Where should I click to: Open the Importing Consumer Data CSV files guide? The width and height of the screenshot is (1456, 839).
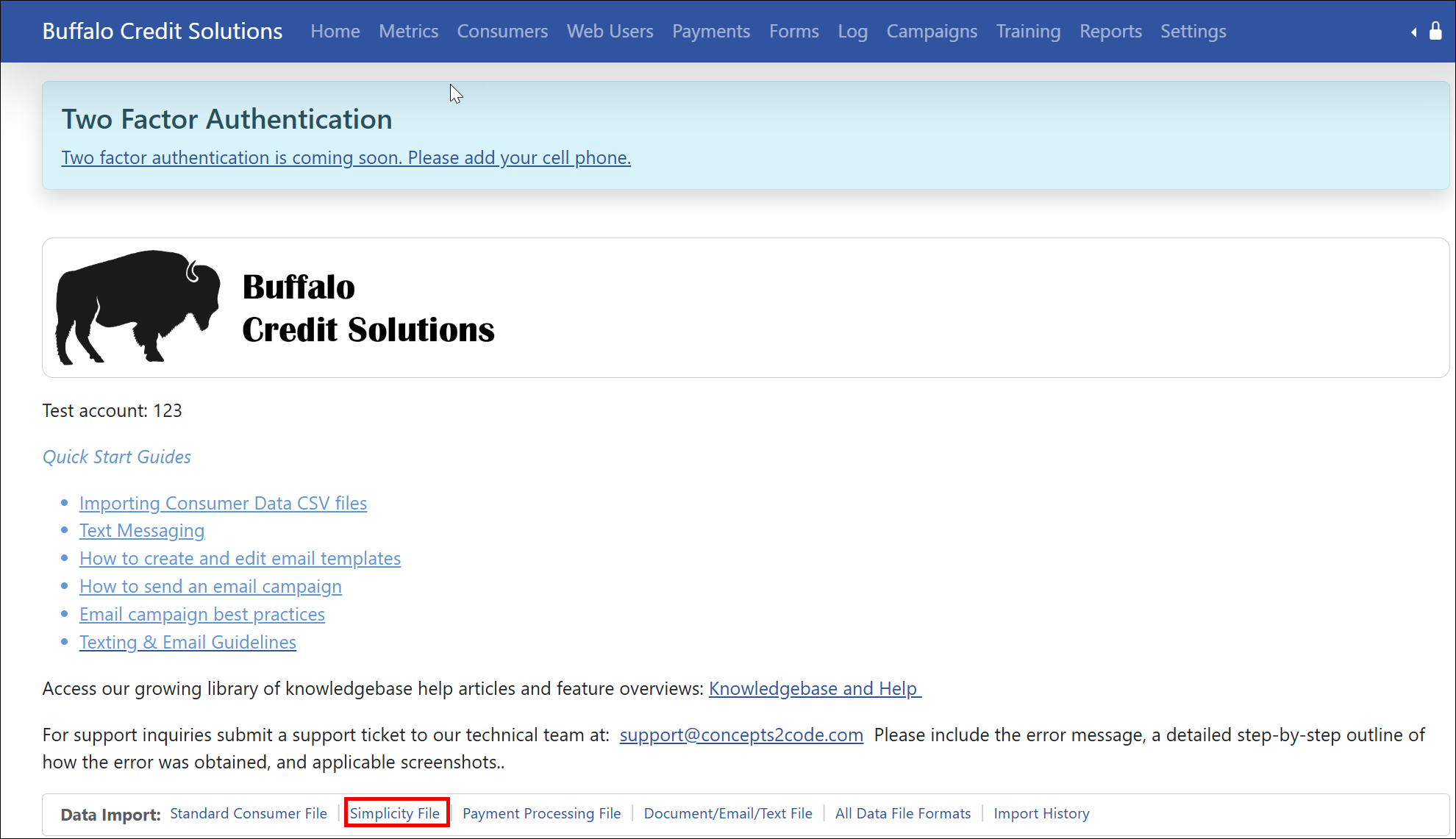point(223,503)
